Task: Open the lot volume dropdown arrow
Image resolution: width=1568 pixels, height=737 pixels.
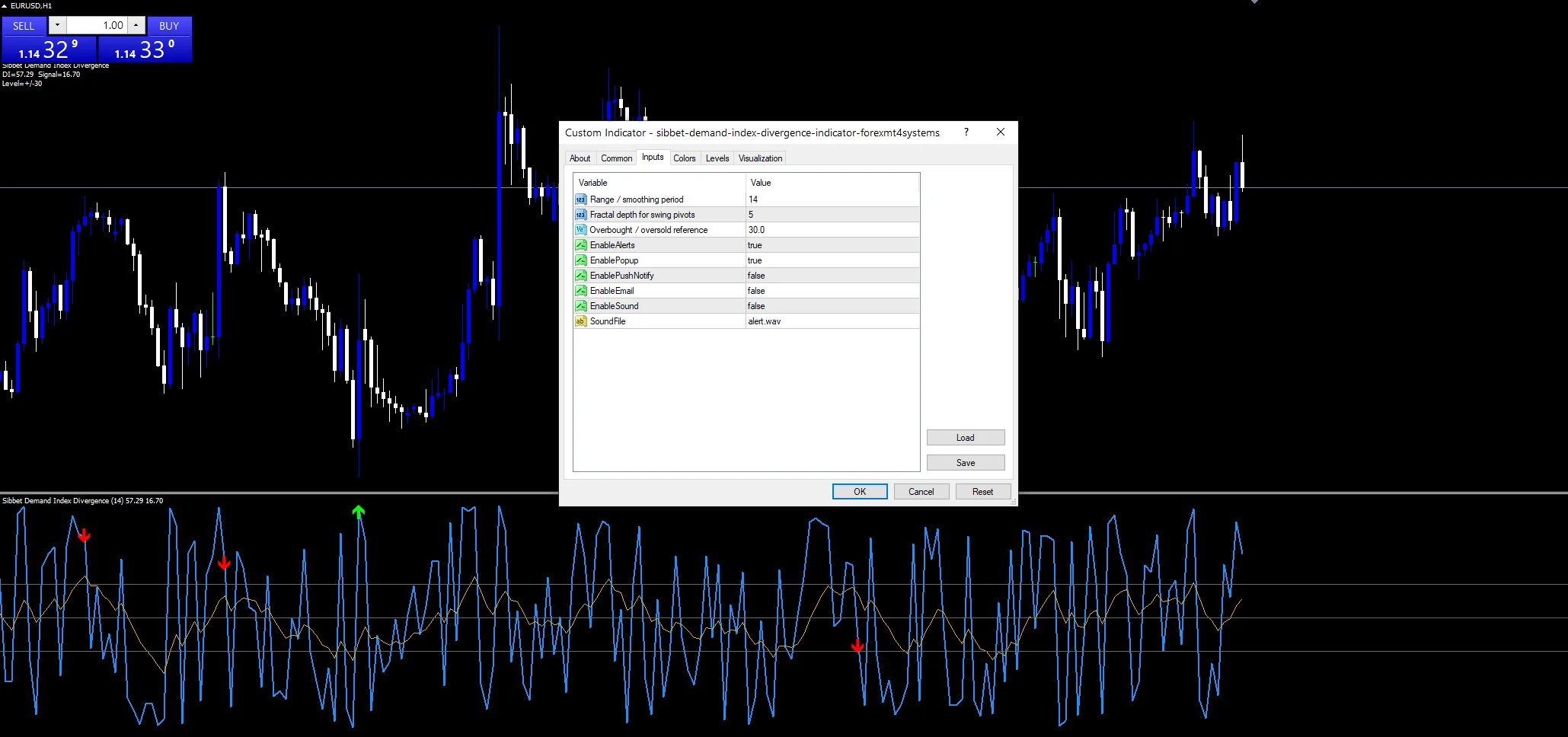Action: [57, 25]
